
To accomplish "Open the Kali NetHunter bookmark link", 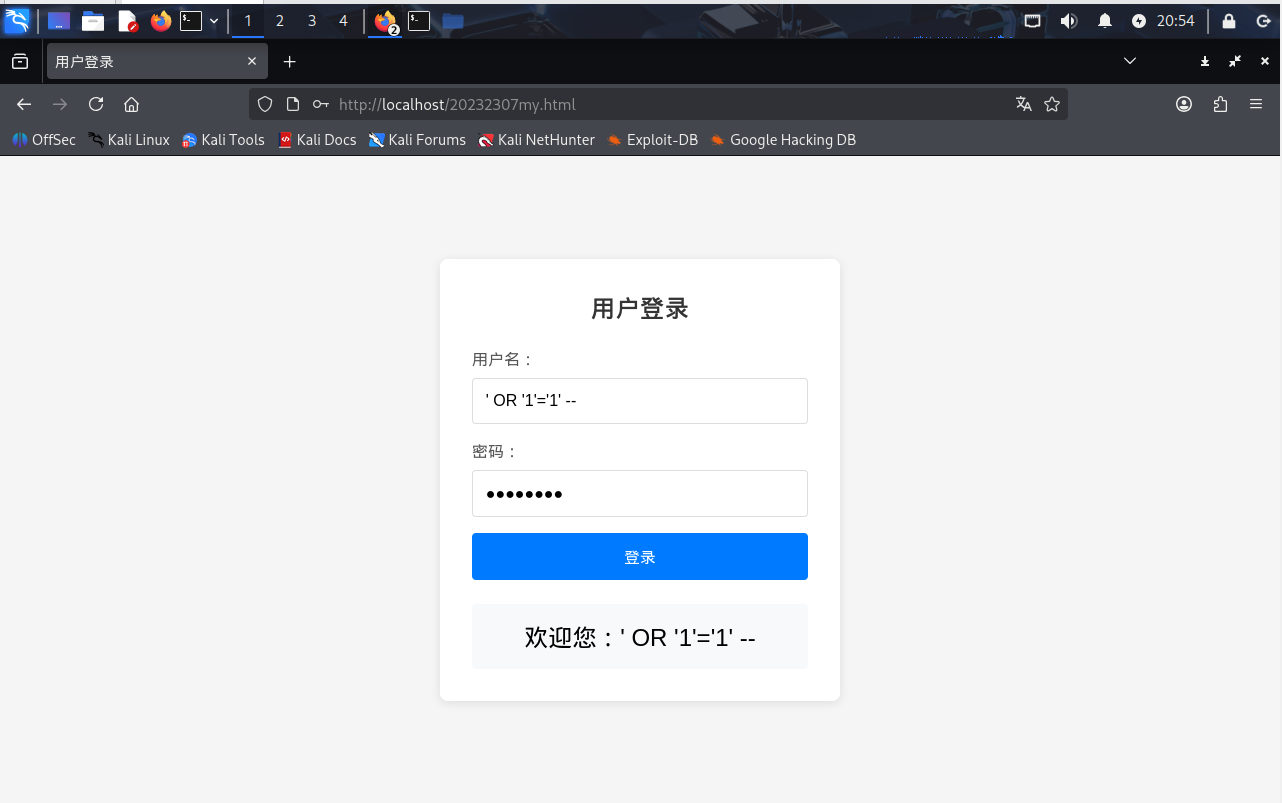I will (x=536, y=140).
